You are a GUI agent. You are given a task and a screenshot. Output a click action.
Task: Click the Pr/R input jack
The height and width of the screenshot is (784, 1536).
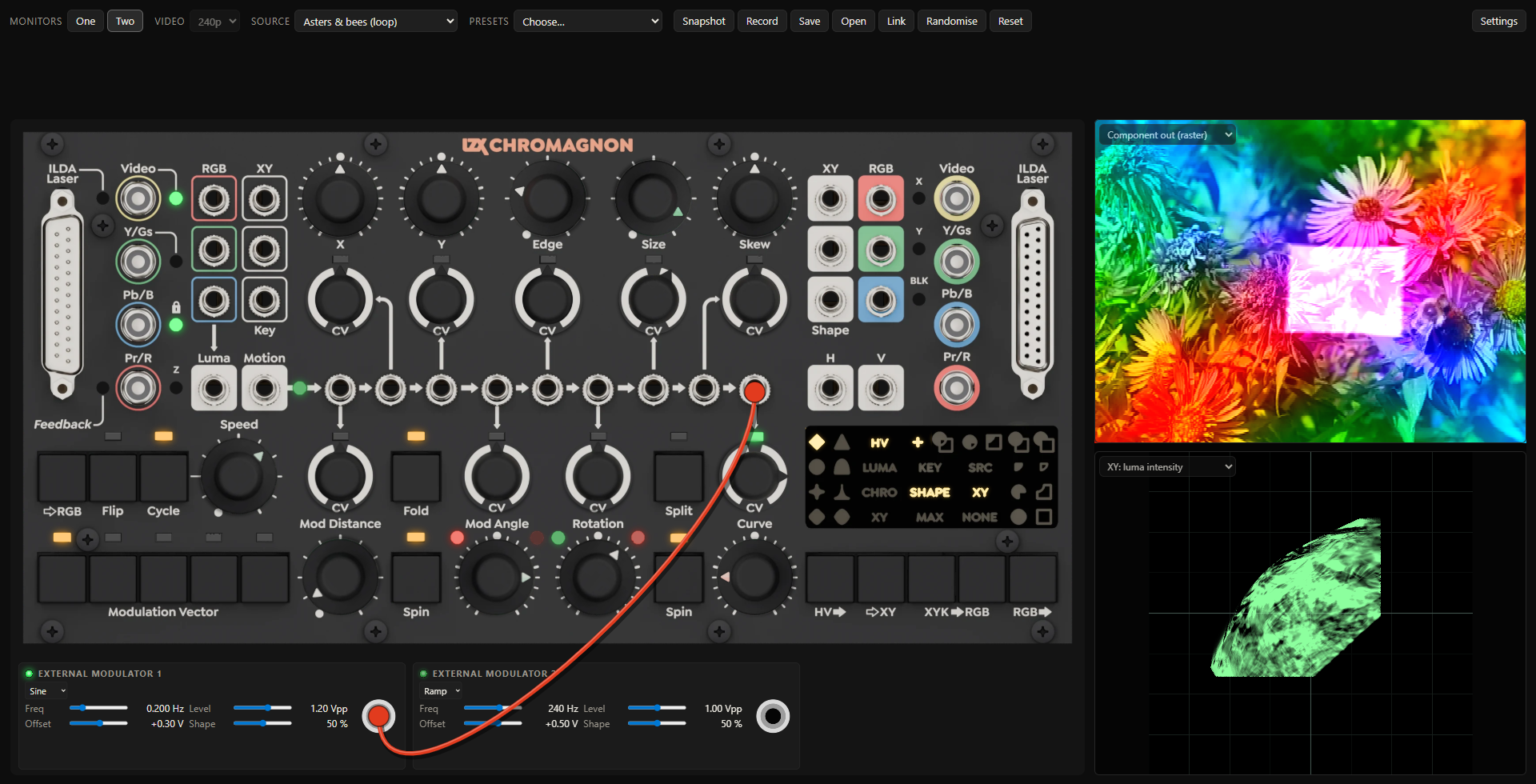[138, 388]
